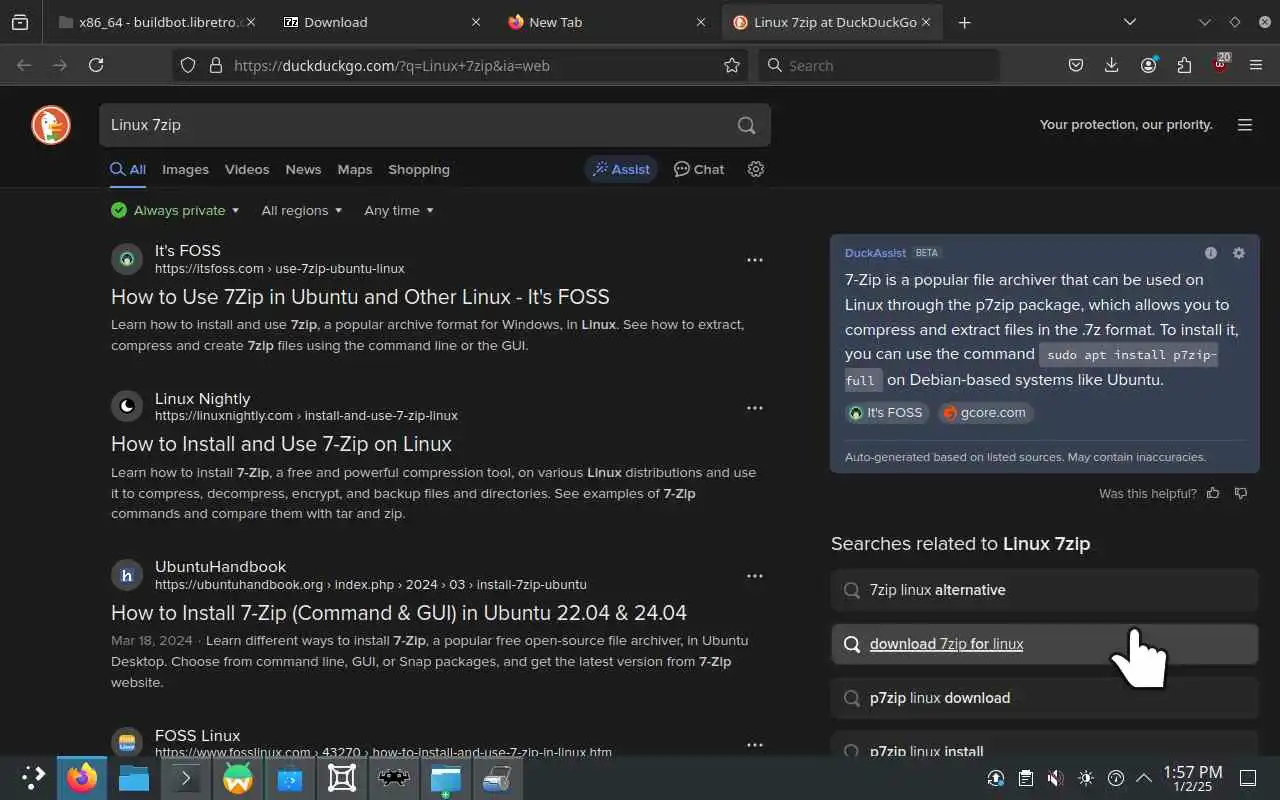Go back to previous page
The image size is (1280, 800).
24,65
